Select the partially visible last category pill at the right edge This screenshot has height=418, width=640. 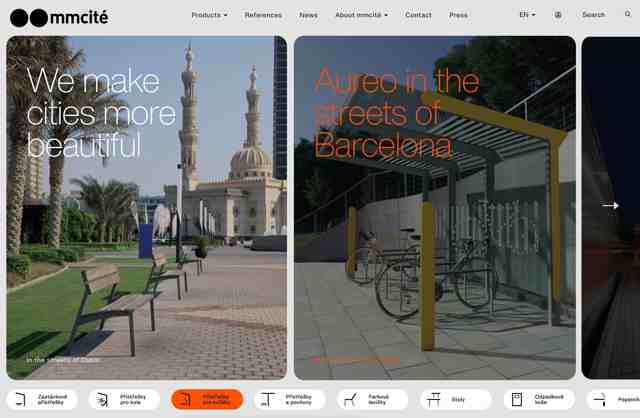click(x=613, y=399)
